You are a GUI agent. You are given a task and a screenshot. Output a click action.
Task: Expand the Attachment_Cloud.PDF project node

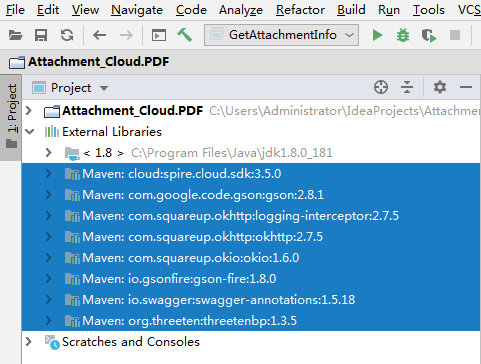(x=29, y=110)
